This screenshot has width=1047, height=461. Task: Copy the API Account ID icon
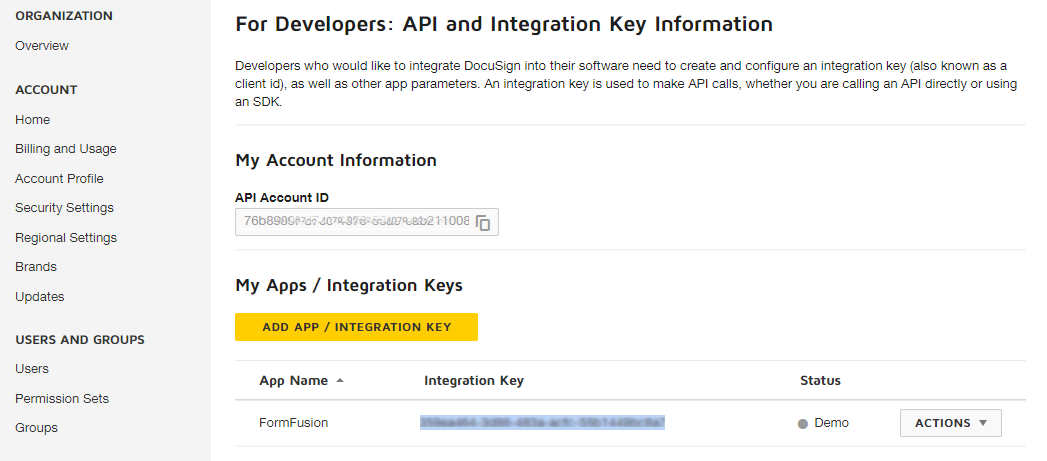click(483, 223)
